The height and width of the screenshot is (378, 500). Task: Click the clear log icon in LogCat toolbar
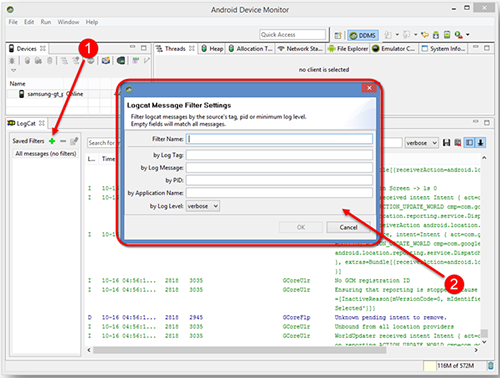click(x=458, y=143)
